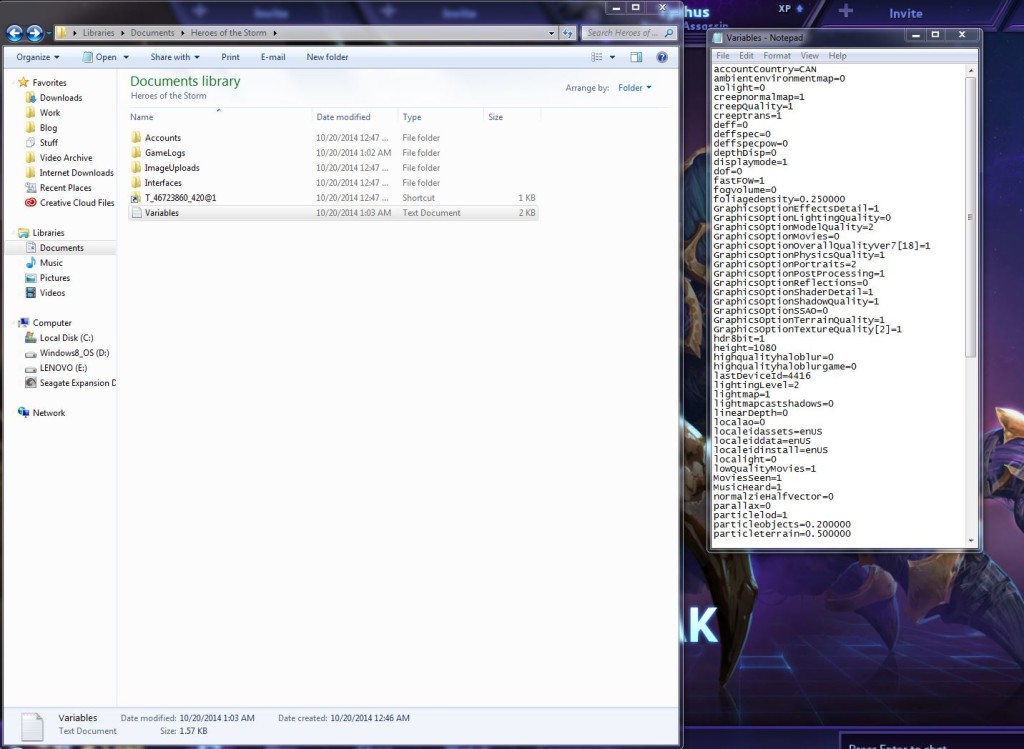The width and height of the screenshot is (1024, 749).
Task: Click the E-mail toolbar button
Action: [x=273, y=57]
